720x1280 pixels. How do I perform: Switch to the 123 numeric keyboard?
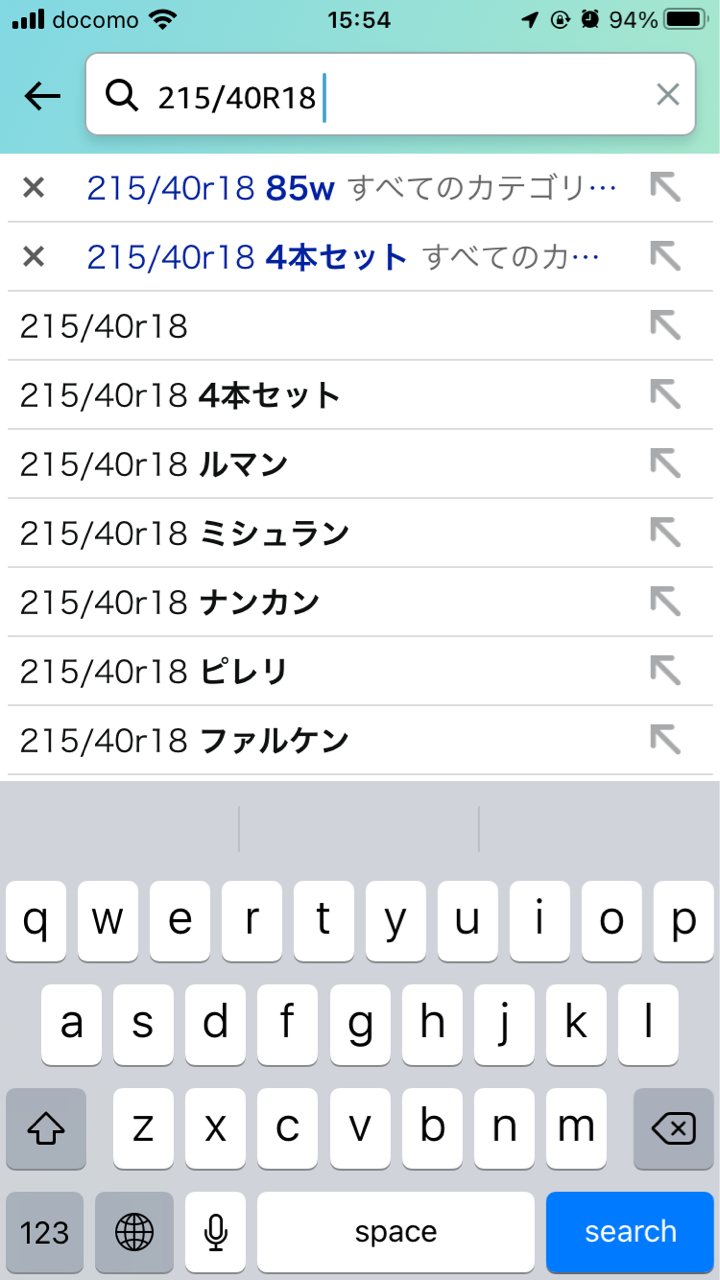45,1232
